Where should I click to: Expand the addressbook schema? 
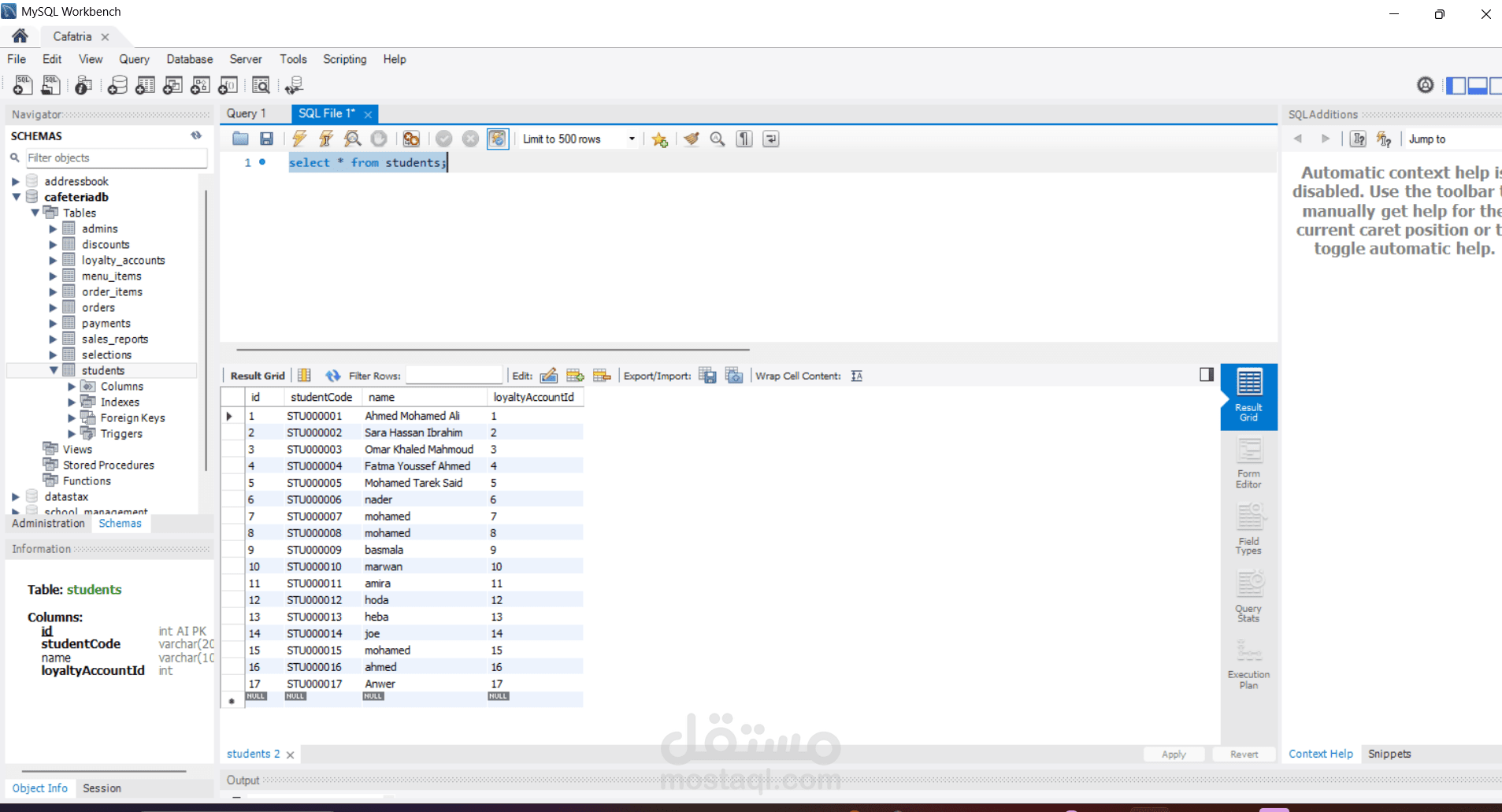click(x=15, y=181)
